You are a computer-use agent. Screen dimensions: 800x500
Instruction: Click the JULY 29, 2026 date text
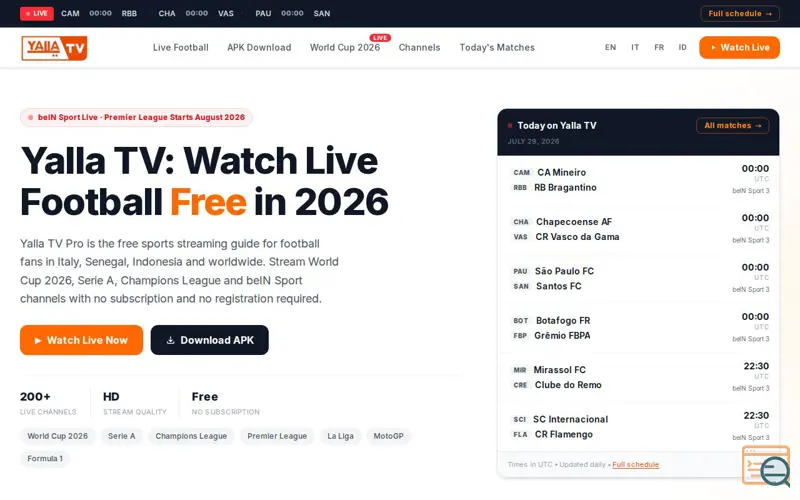coord(533,141)
